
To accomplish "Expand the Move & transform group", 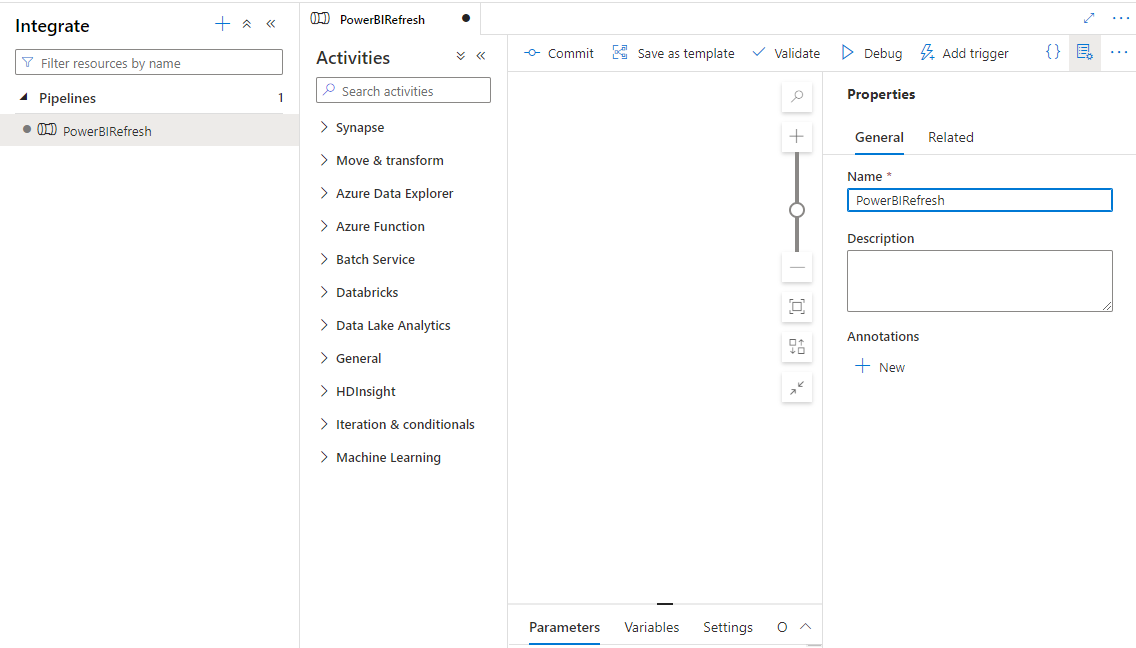I will pos(324,160).
